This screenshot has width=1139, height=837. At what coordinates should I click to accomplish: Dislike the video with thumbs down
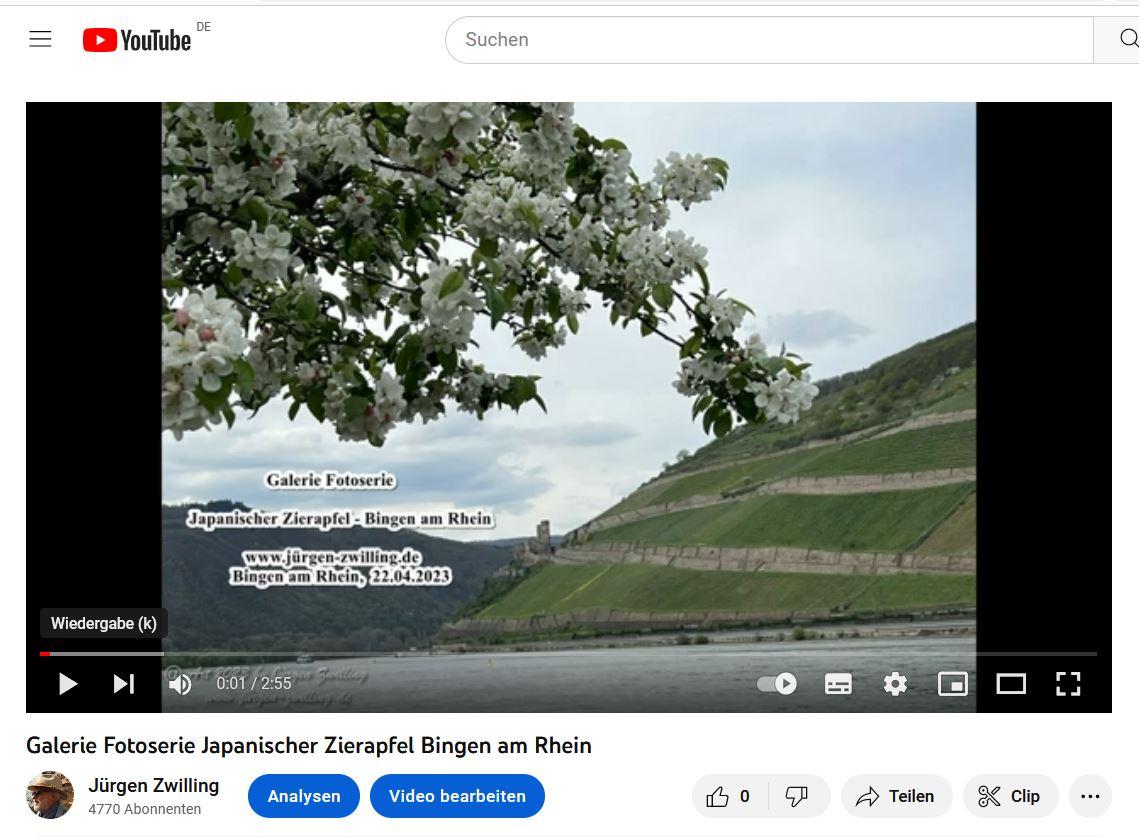798,796
